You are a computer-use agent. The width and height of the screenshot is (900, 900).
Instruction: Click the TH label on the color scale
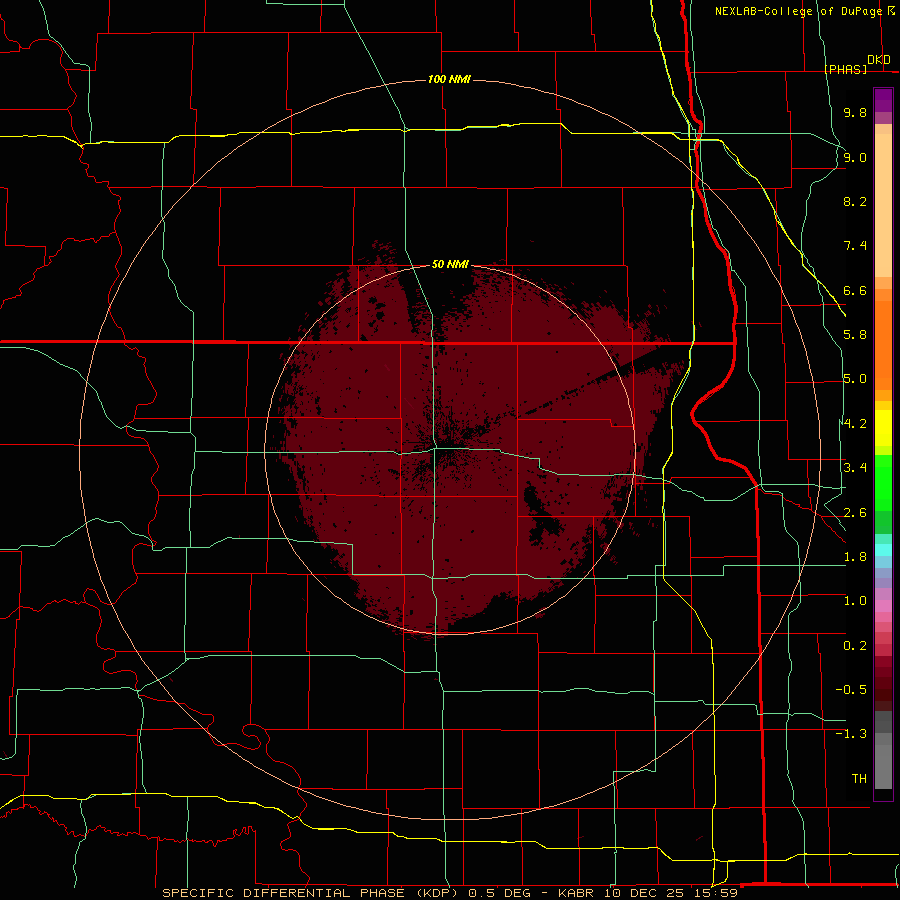point(859,779)
